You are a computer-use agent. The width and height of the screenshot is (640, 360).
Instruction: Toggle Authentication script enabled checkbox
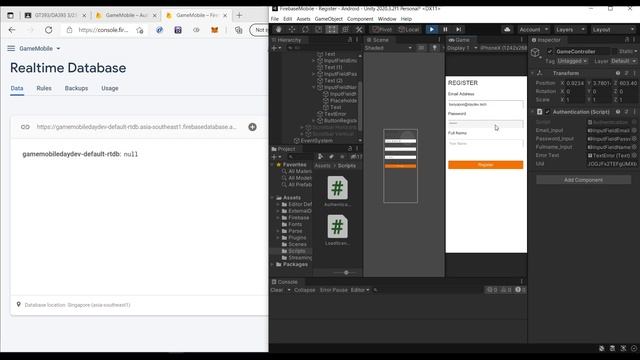click(547, 112)
